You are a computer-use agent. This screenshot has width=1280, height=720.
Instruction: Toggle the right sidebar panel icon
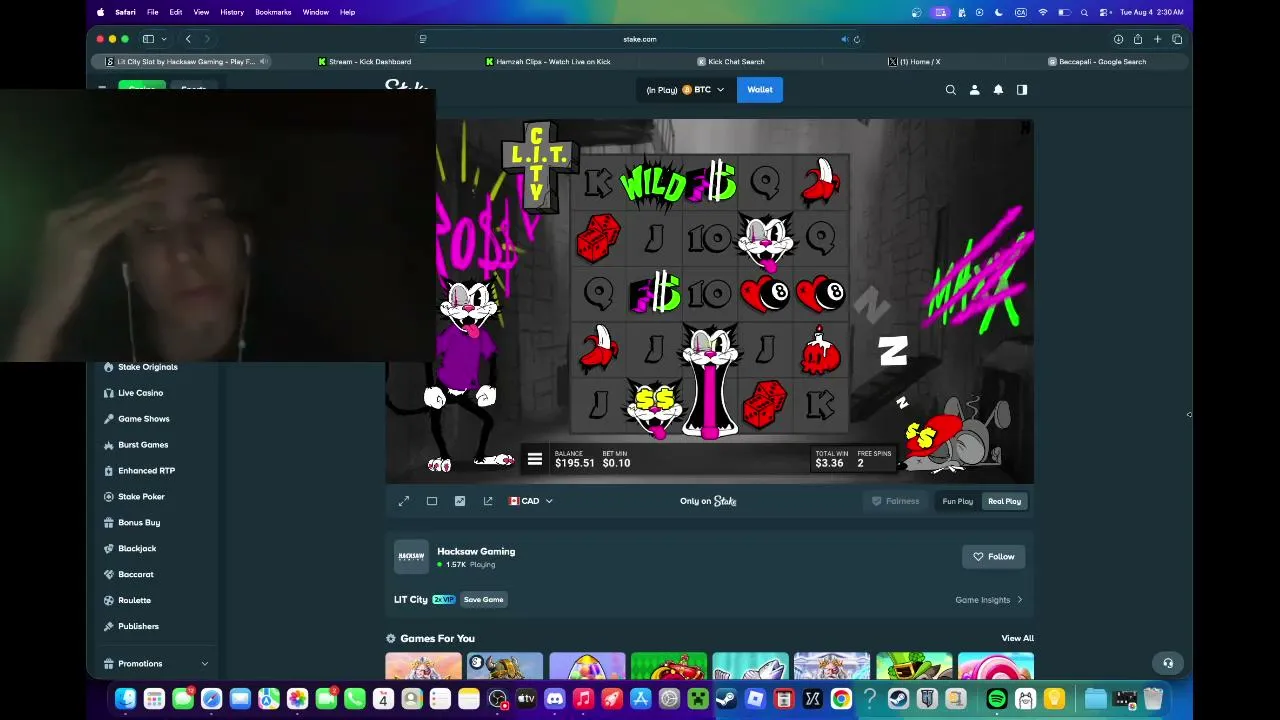[x=1022, y=90]
